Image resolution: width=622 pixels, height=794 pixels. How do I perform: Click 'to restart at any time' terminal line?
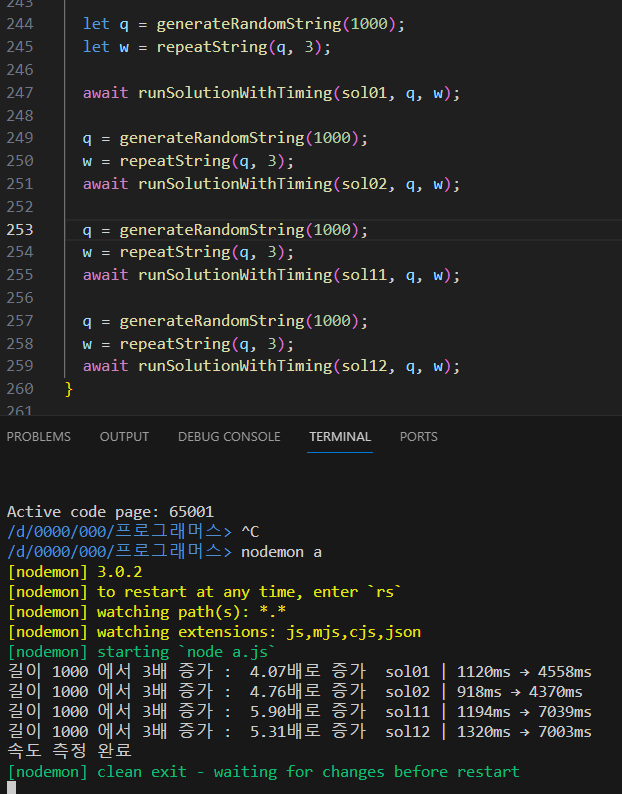[204, 592]
